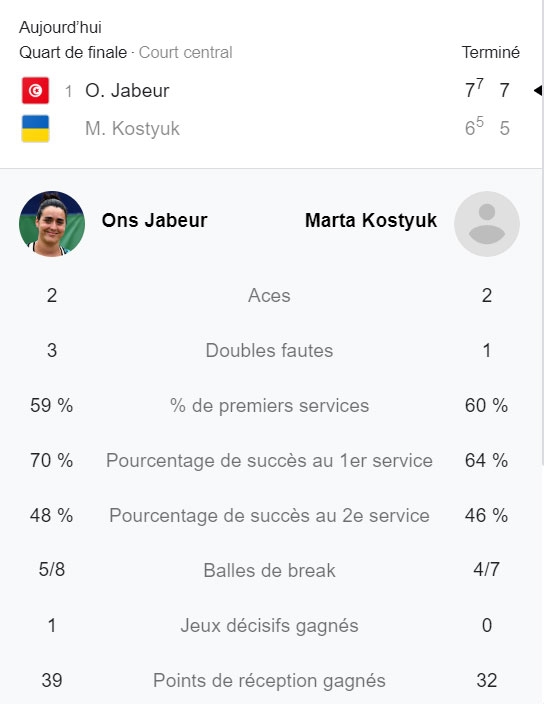Click the winner arrow indicator

click(538, 90)
